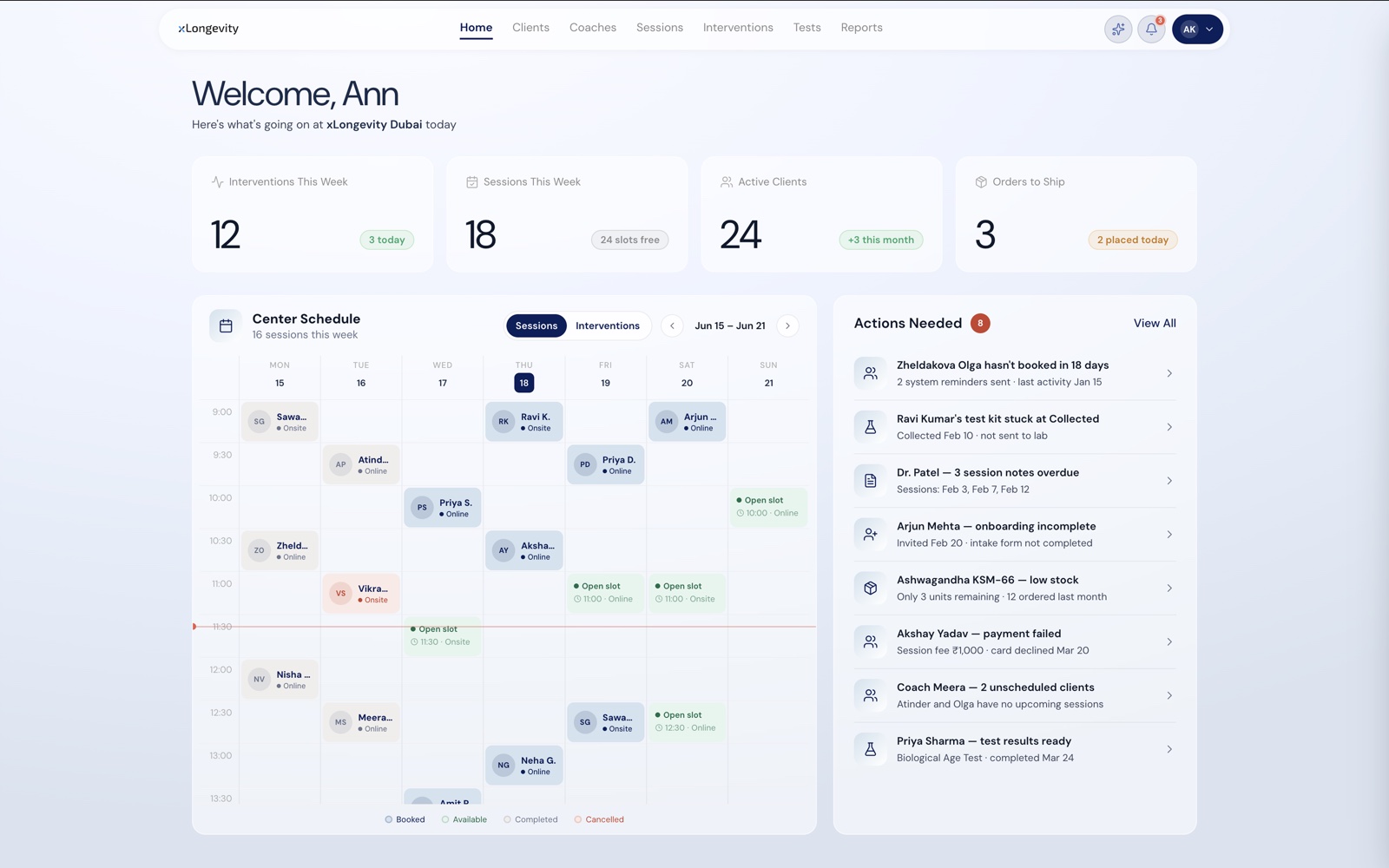Click the '3 today' badge

pyautogui.click(x=387, y=240)
